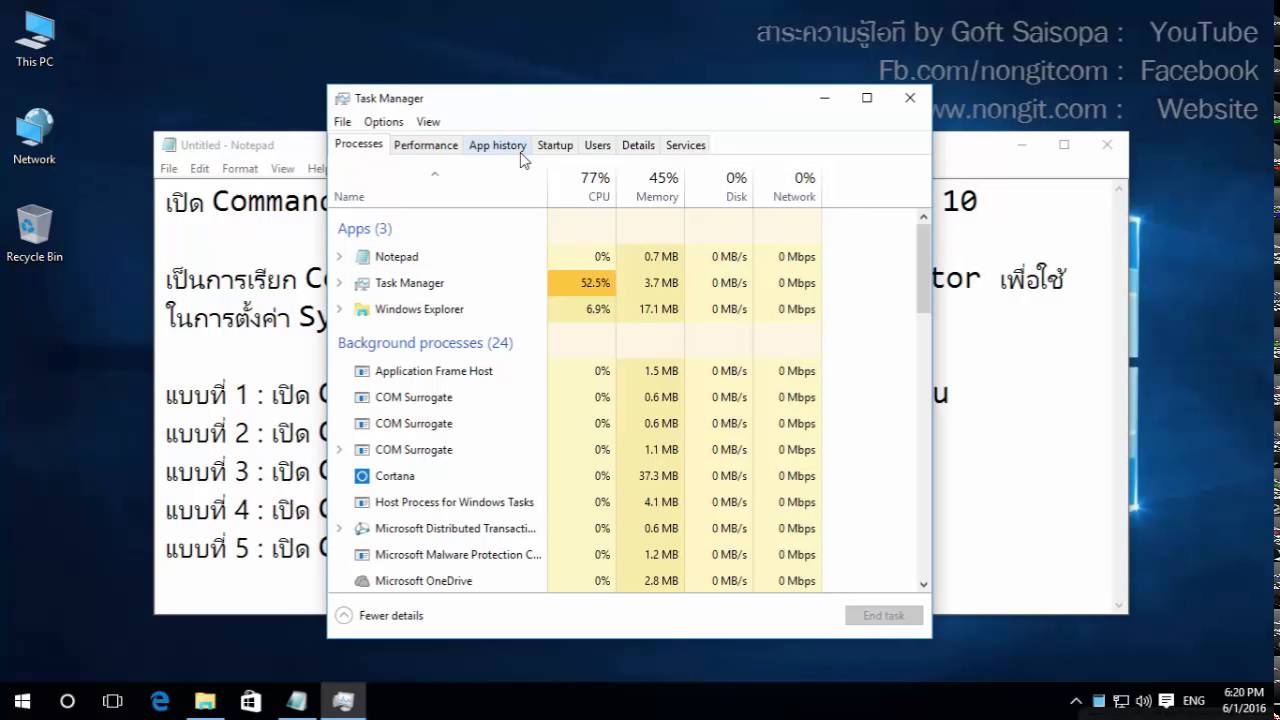Viewport: 1280px width, 720px height.
Task: Open This PC desktop icon
Action: point(34,39)
